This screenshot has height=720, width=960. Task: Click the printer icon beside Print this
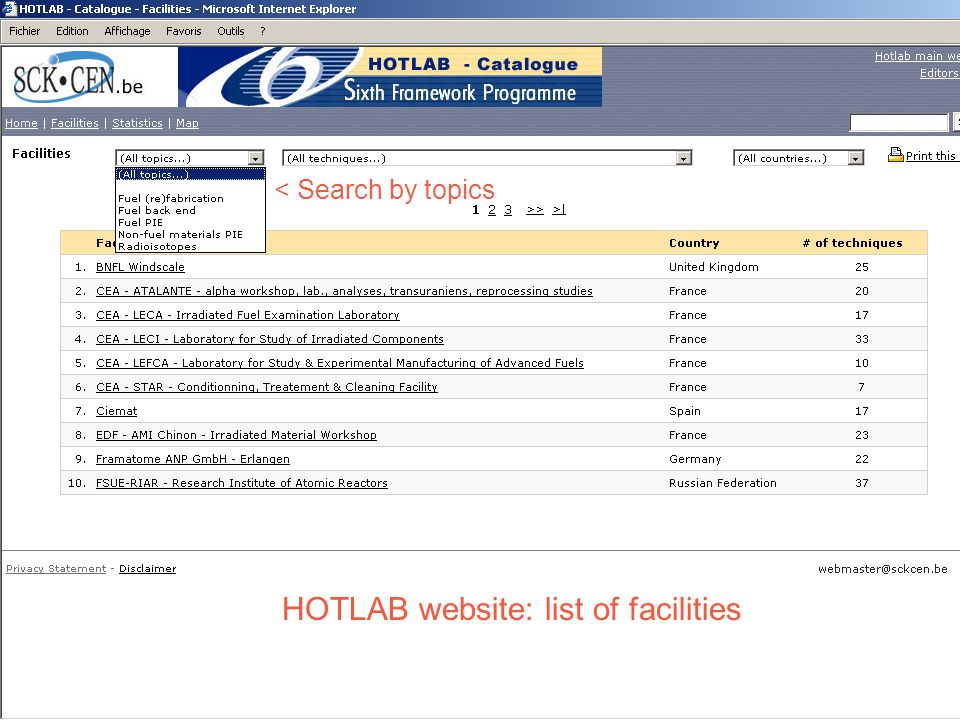896,155
